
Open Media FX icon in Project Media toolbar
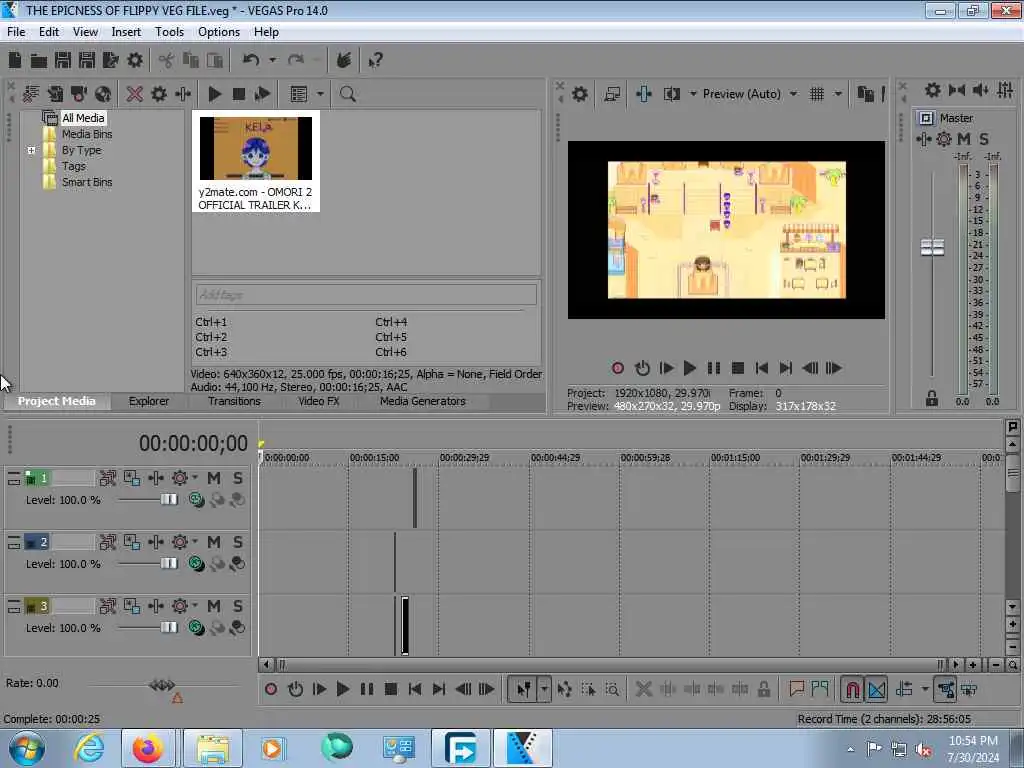click(183, 94)
